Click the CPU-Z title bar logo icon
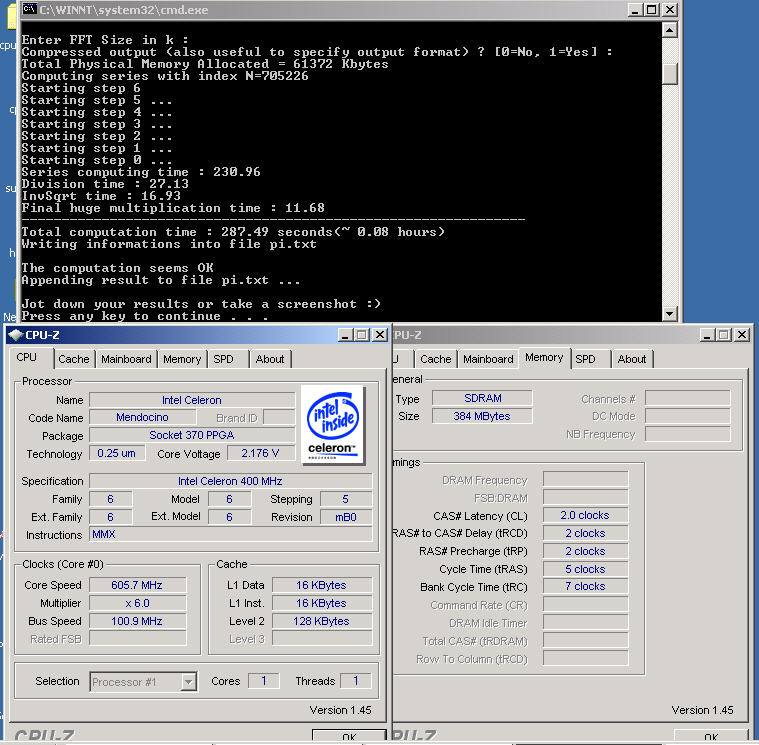Image resolution: width=759 pixels, height=745 pixels. pyautogui.click(x=15, y=334)
